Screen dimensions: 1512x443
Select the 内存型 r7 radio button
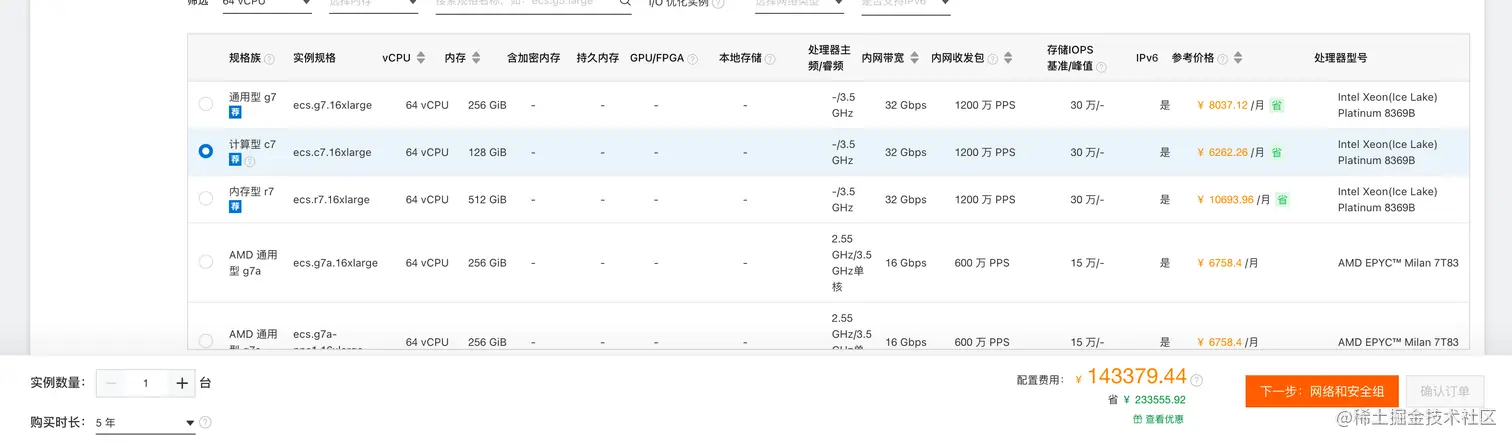(x=206, y=198)
